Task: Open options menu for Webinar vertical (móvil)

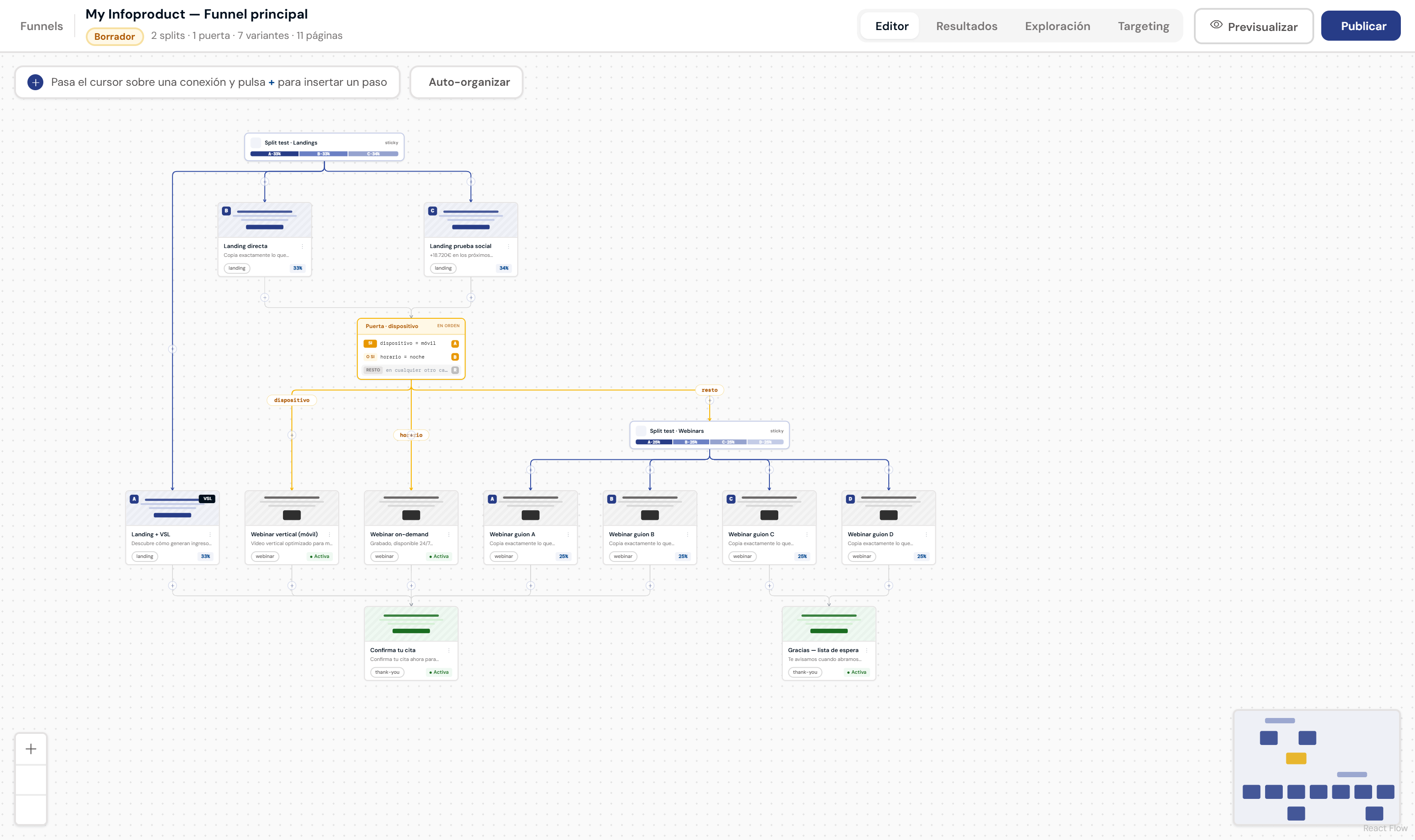Action: [329, 535]
